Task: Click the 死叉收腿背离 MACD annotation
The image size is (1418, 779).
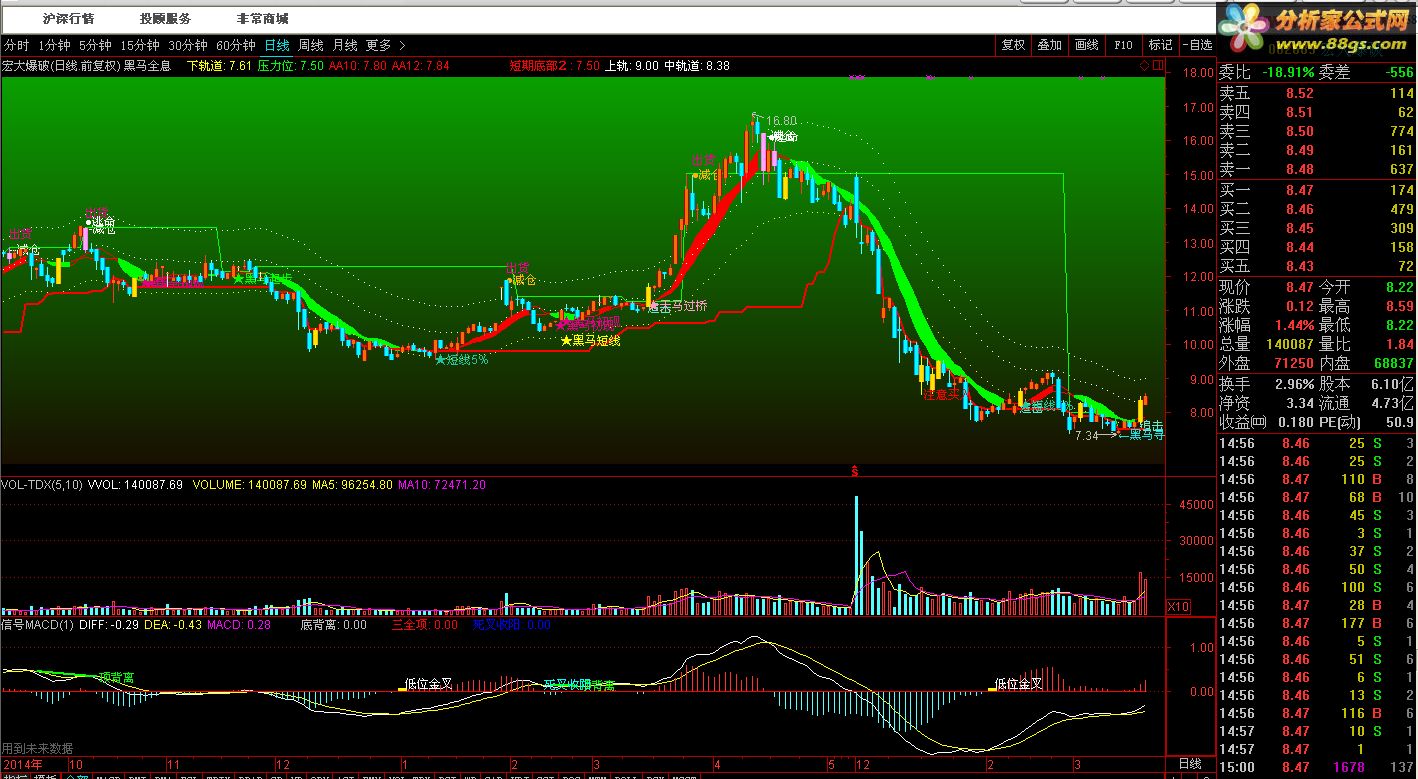Action: 579,685
